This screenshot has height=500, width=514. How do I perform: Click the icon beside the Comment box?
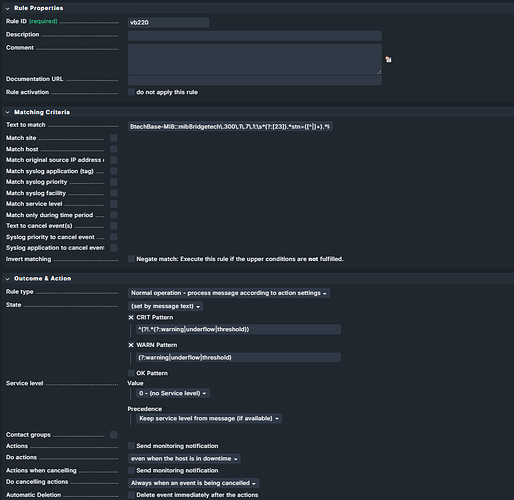(x=388, y=59)
